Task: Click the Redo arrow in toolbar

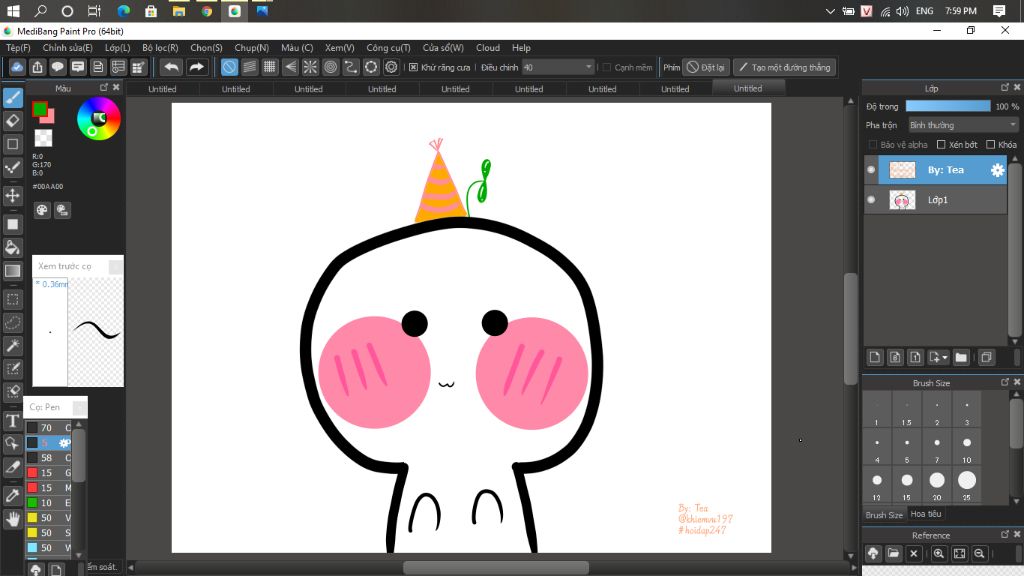Action: coord(196,67)
